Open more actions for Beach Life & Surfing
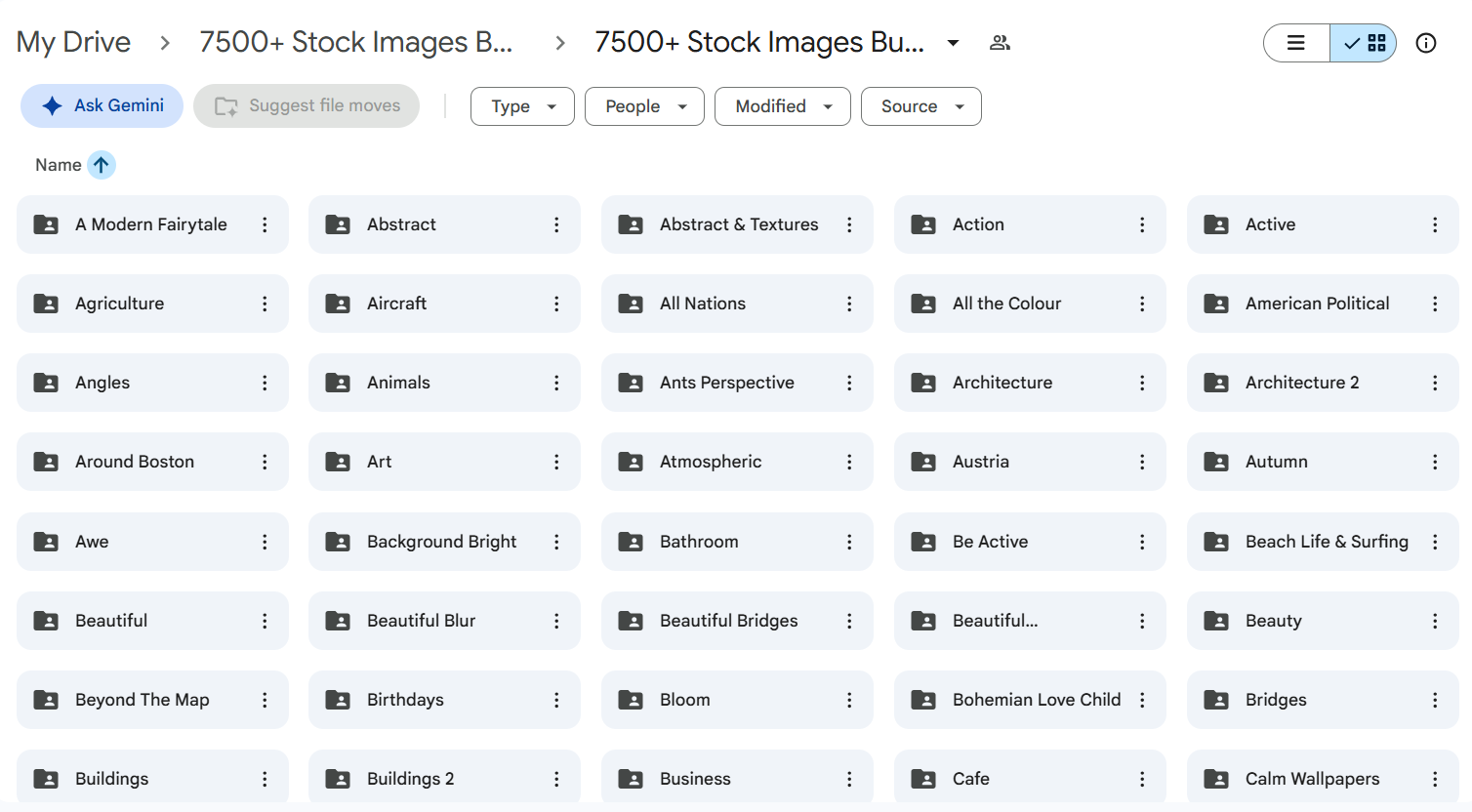 coord(1435,542)
